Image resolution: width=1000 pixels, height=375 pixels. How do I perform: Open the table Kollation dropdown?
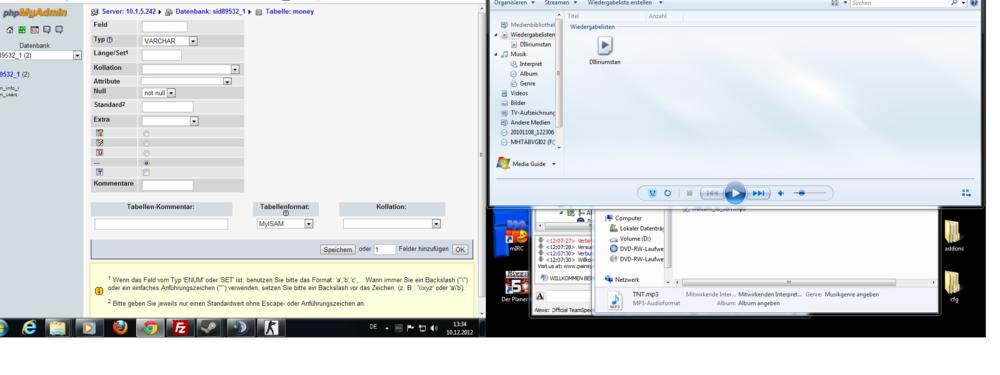[x=392, y=224]
